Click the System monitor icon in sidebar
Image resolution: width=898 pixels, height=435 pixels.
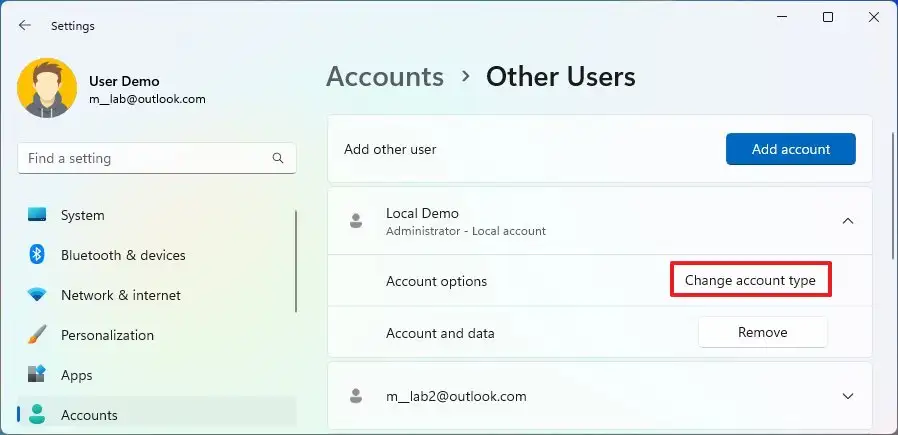pos(37,215)
